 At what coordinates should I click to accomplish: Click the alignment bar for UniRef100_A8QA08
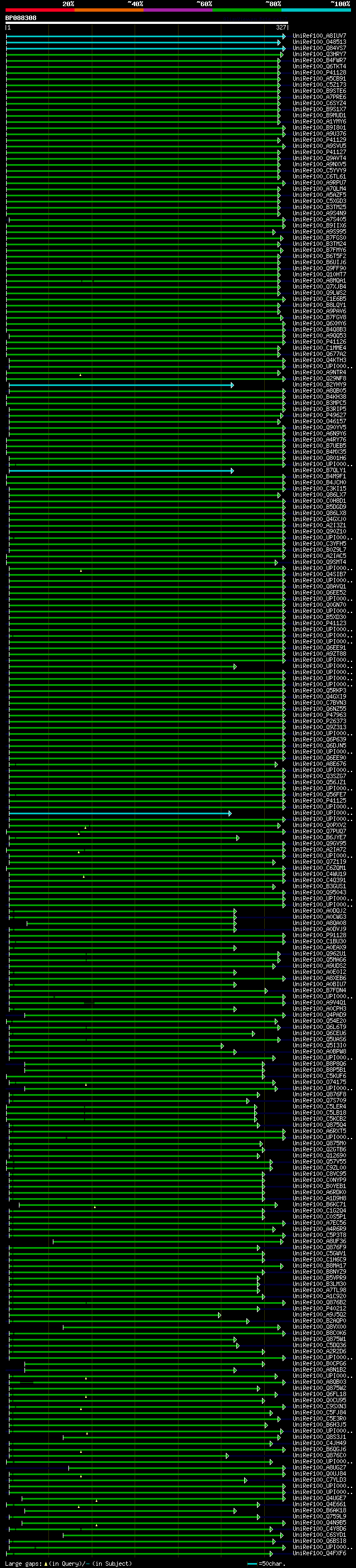(x=131, y=923)
